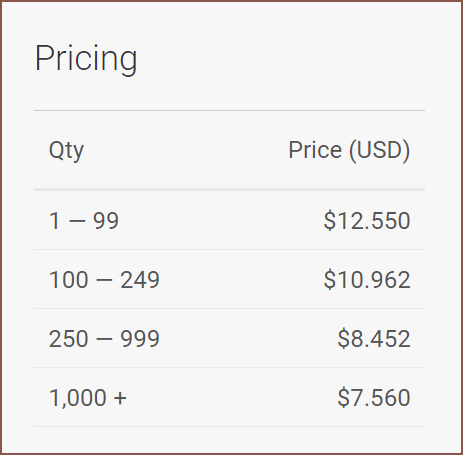Screen dimensions: 463x455
Task: Click the number 99 in first tier
Action: tap(106, 221)
